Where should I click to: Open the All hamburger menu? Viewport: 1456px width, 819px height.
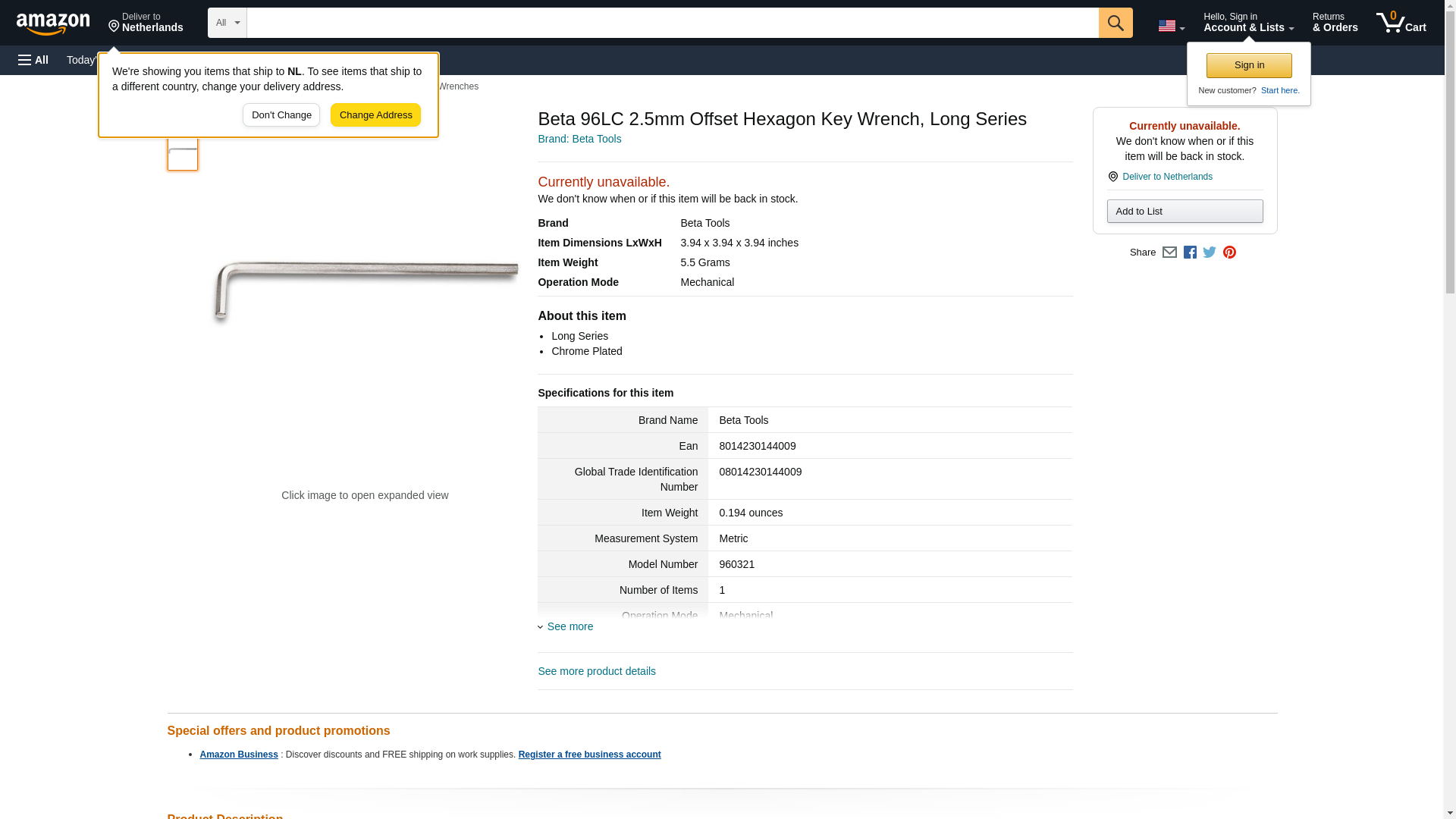click(x=33, y=60)
